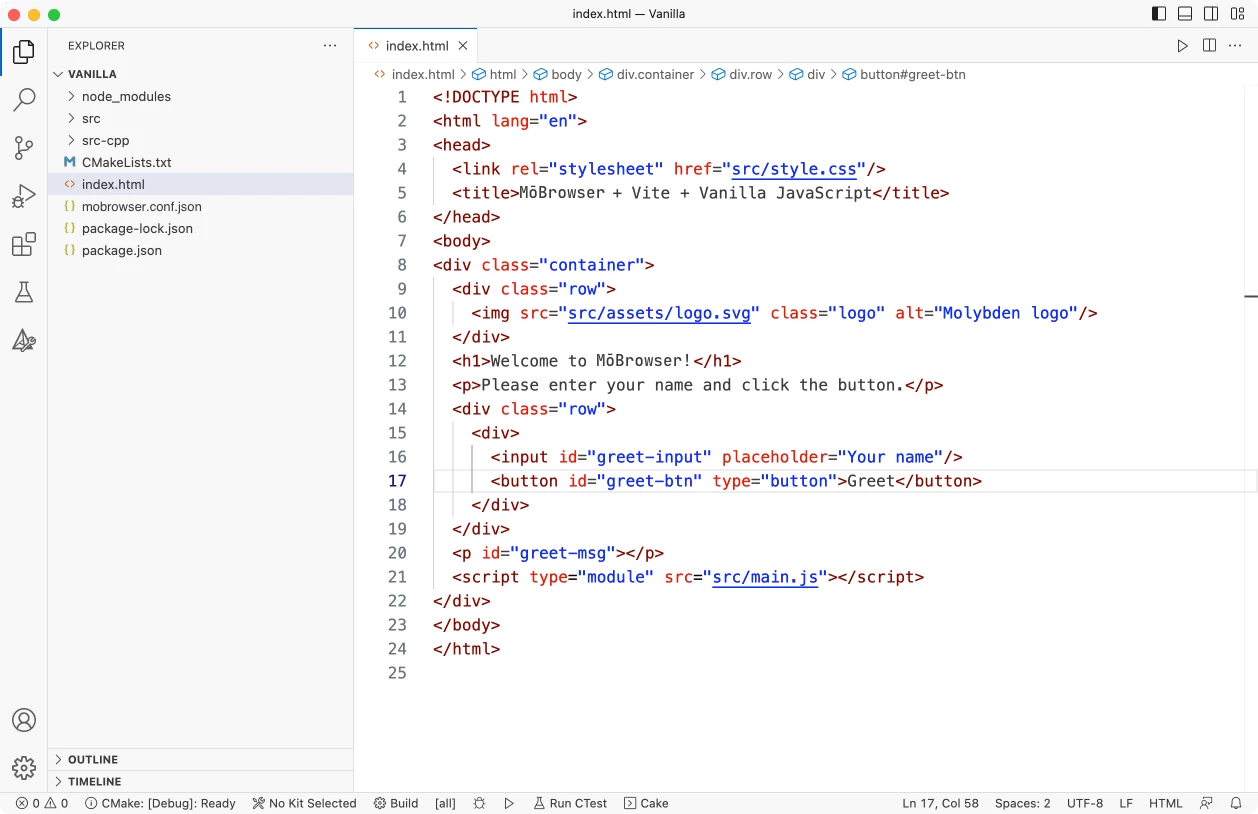Screen dimensions: 1258x814
Task: Click the Manage gear icon
Action: coord(24,767)
